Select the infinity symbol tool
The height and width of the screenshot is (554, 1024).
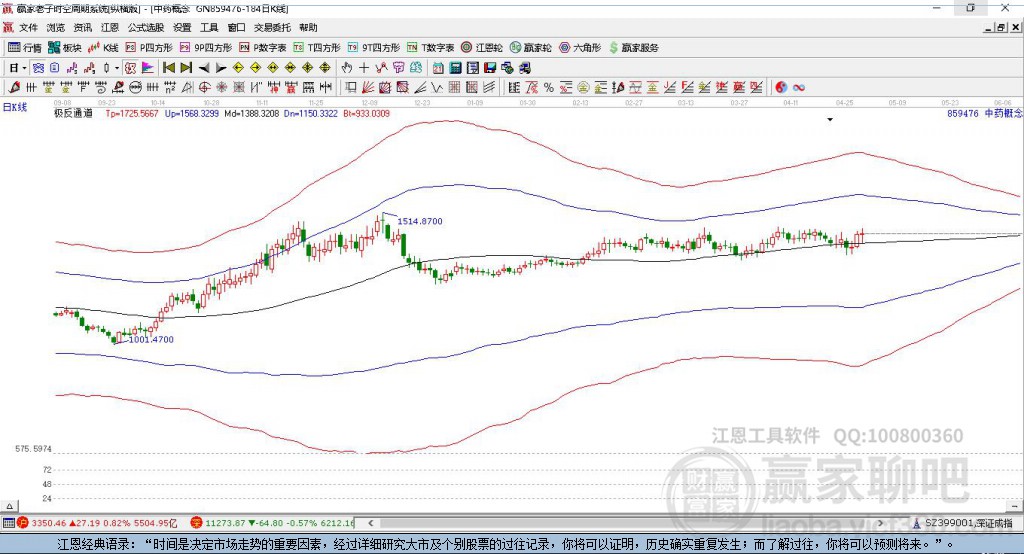point(799,87)
